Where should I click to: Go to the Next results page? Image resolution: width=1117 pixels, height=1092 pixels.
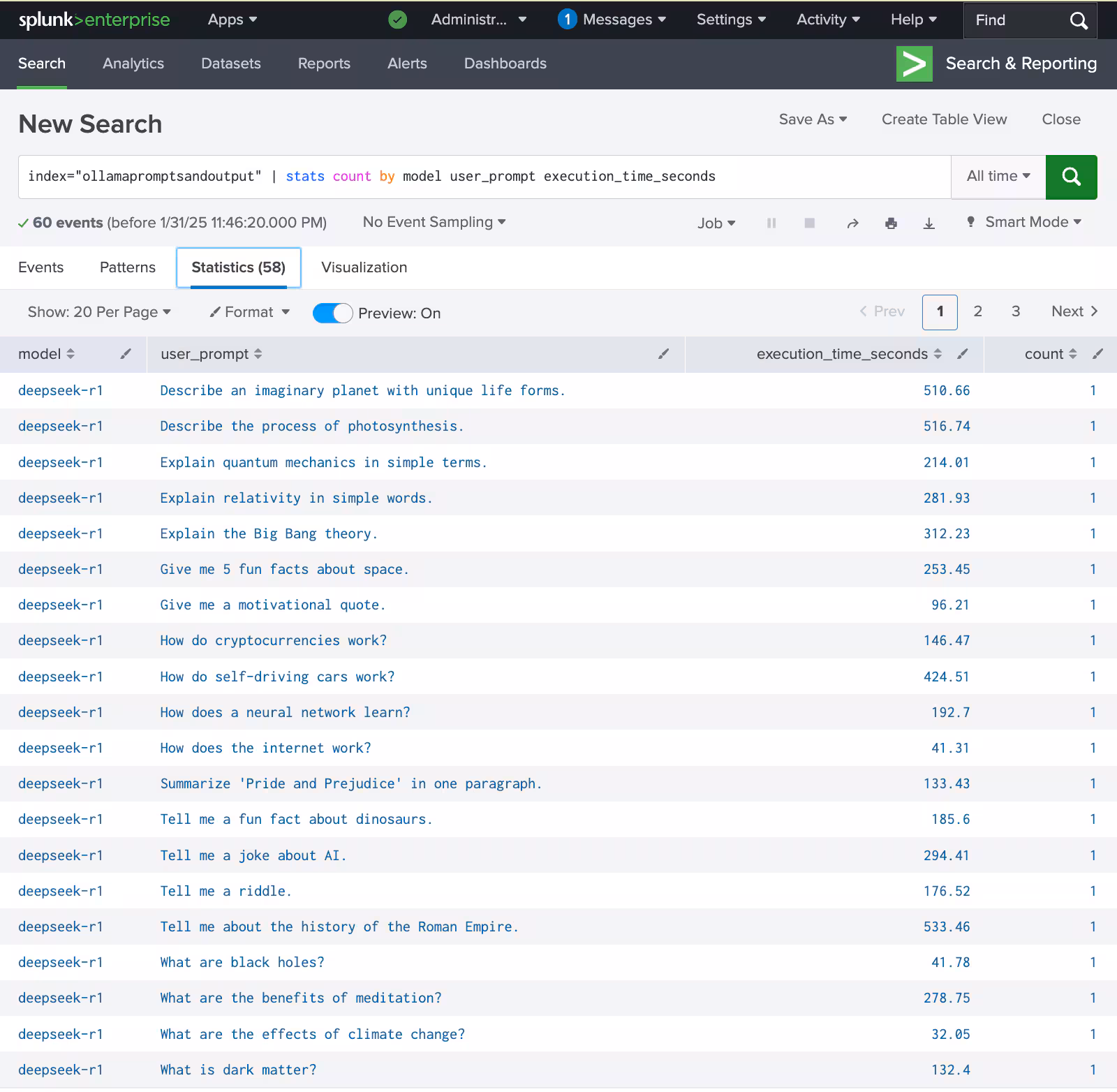pyautogui.click(x=1074, y=311)
